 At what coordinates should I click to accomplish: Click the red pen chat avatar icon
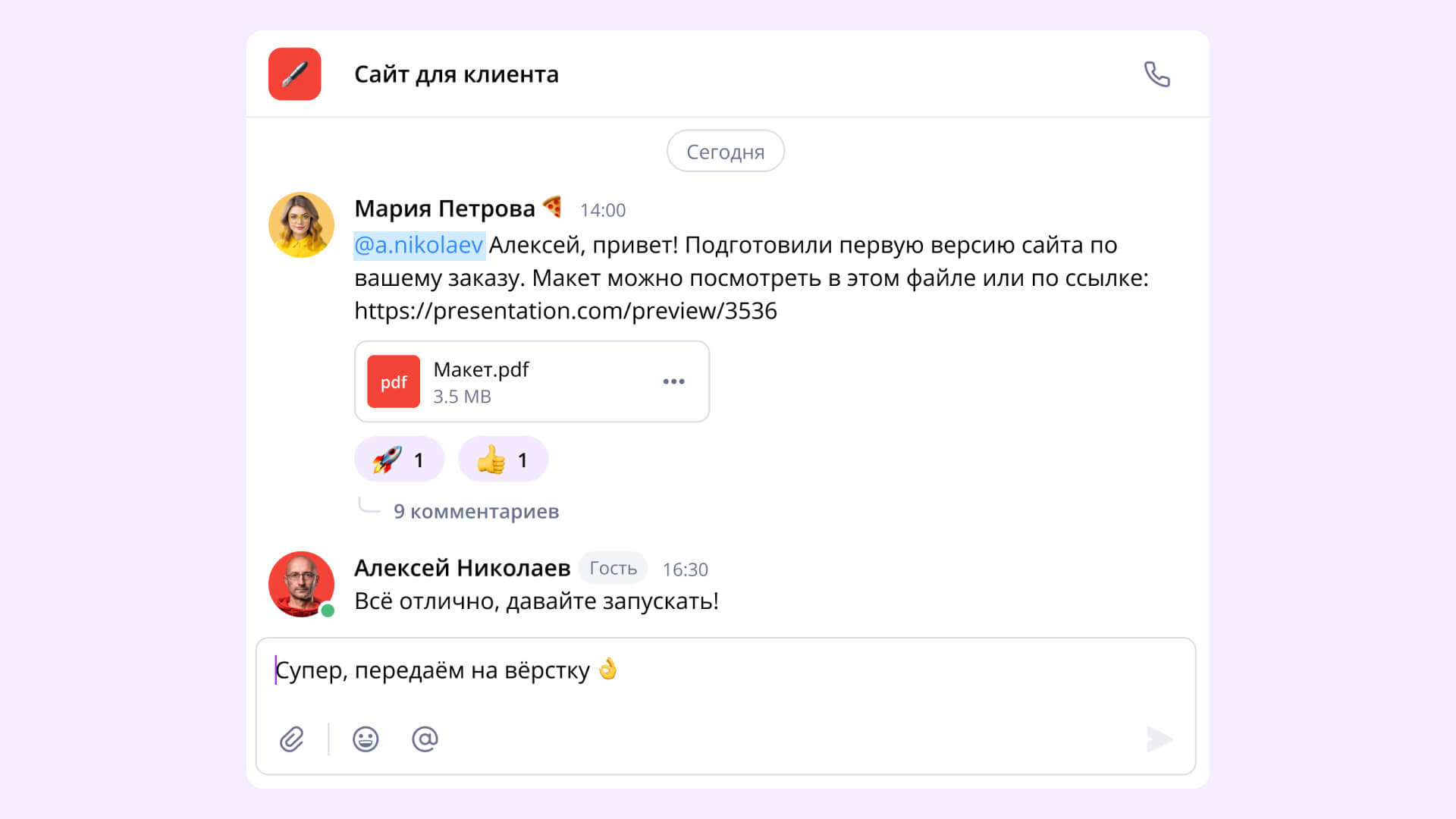click(294, 74)
